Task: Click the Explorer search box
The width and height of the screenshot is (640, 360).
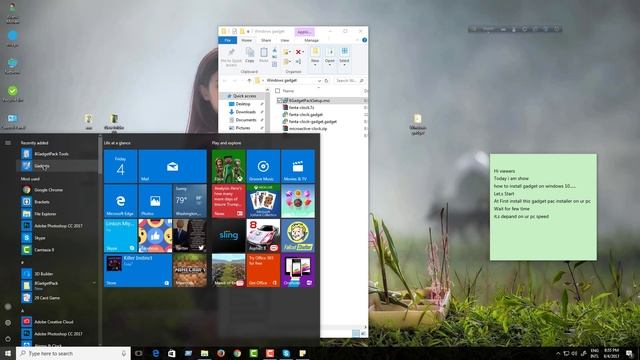Action: pos(349,80)
